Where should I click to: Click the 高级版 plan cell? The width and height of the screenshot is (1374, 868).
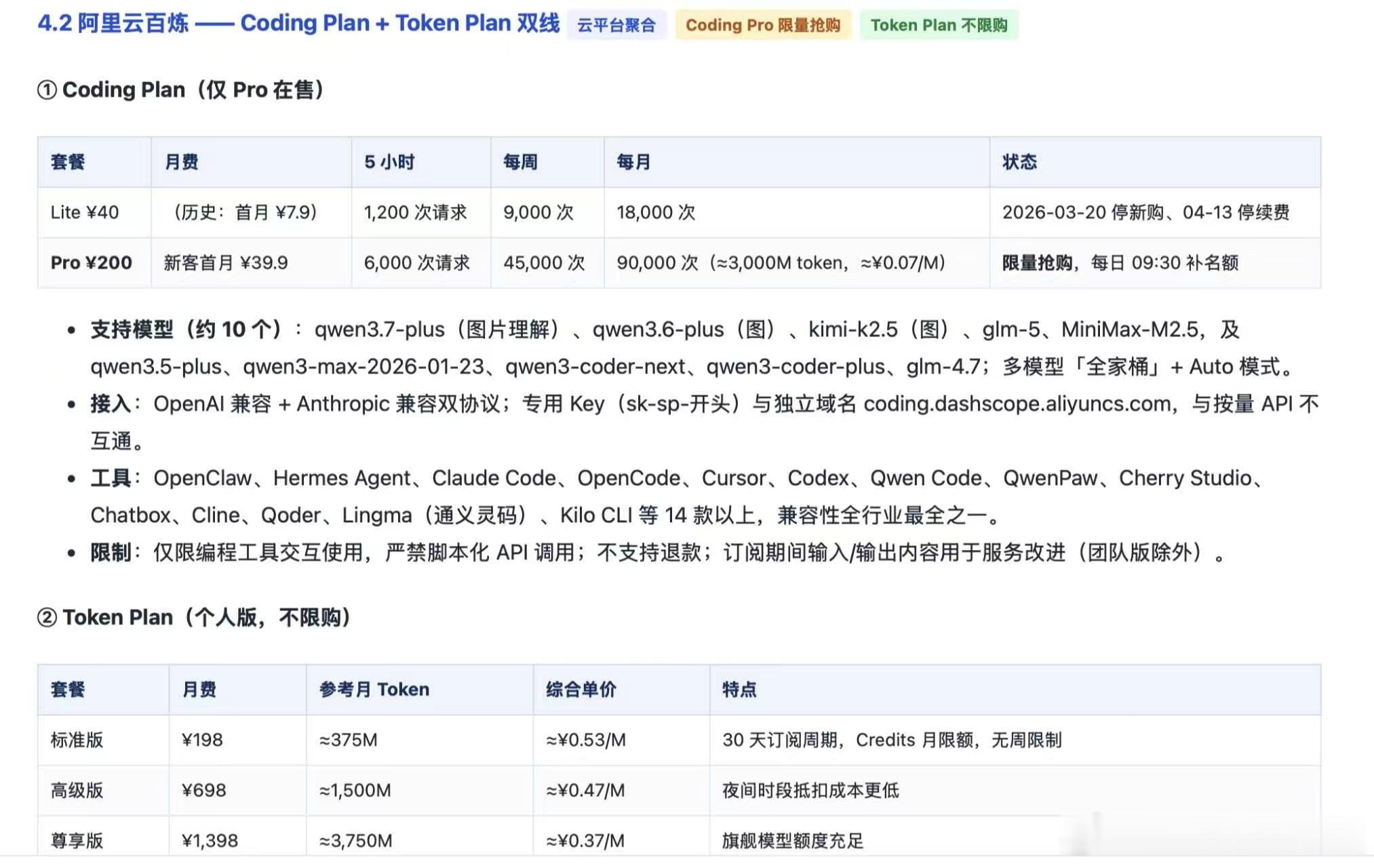tap(103, 790)
